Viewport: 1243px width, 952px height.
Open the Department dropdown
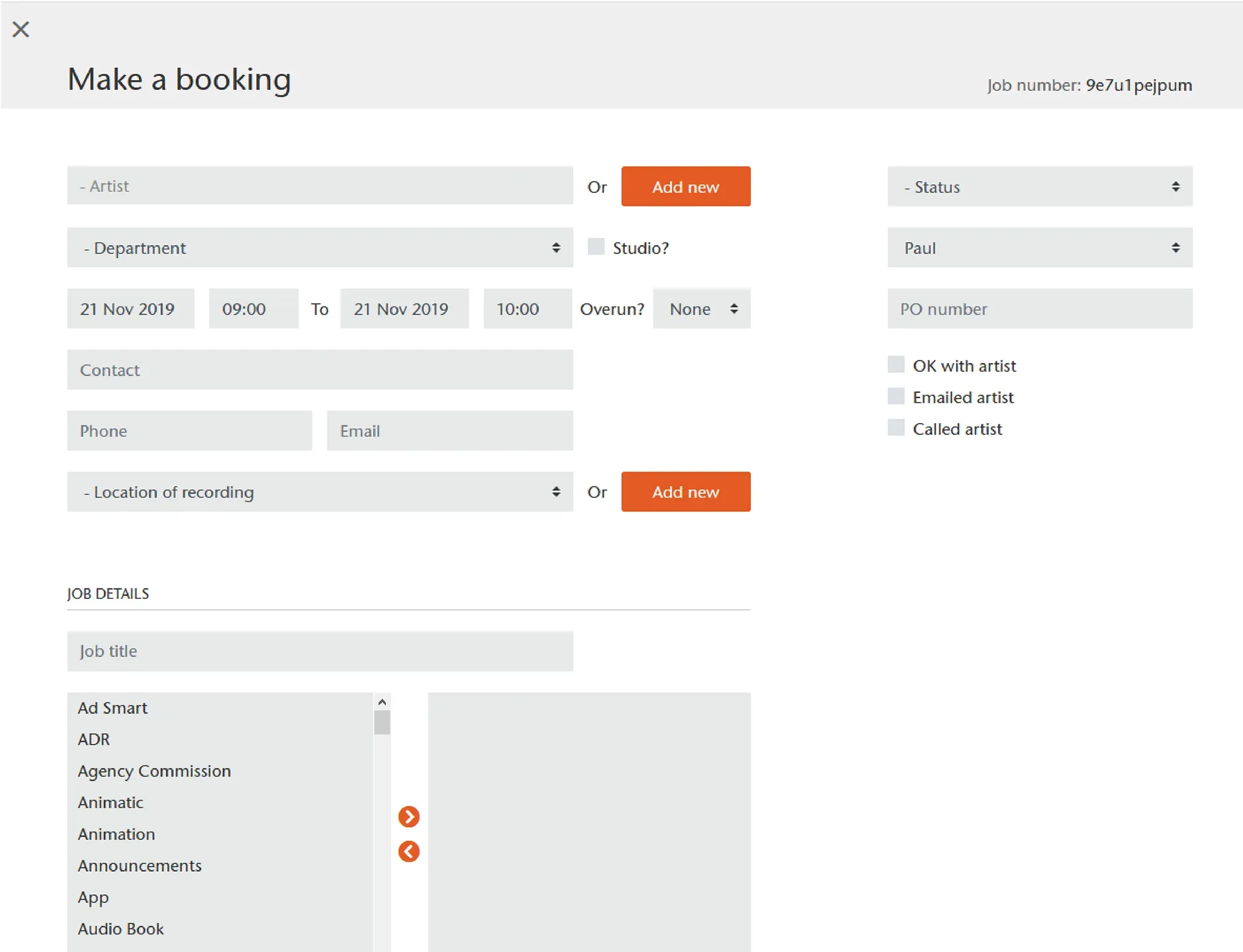pyautogui.click(x=319, y=247)
